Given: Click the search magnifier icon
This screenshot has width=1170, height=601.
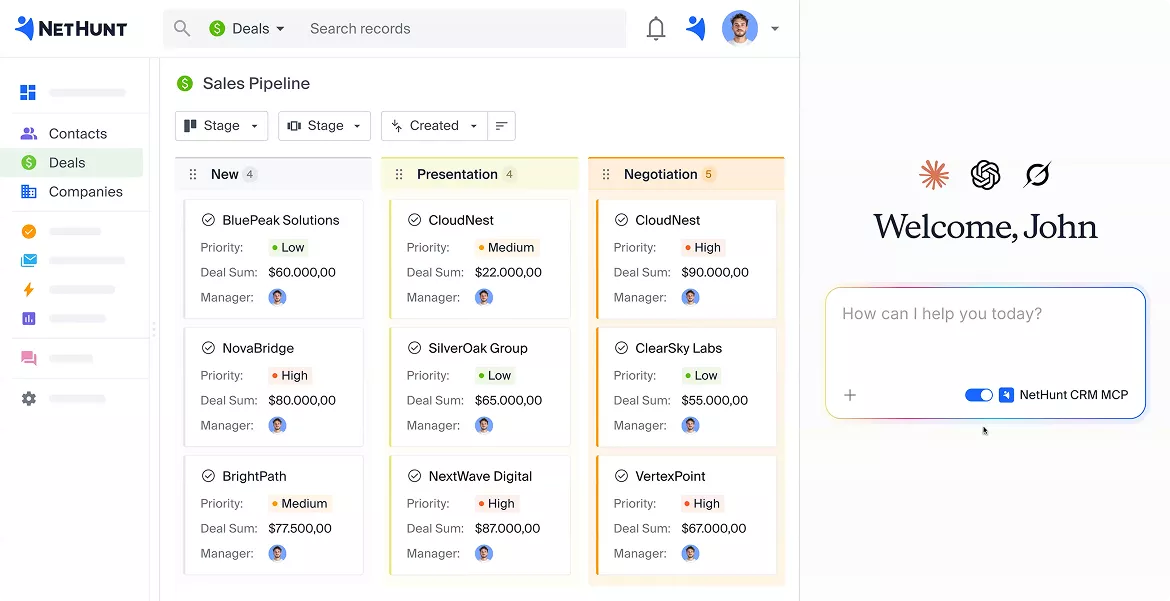Looking at the screenshot, I should 182,28.
